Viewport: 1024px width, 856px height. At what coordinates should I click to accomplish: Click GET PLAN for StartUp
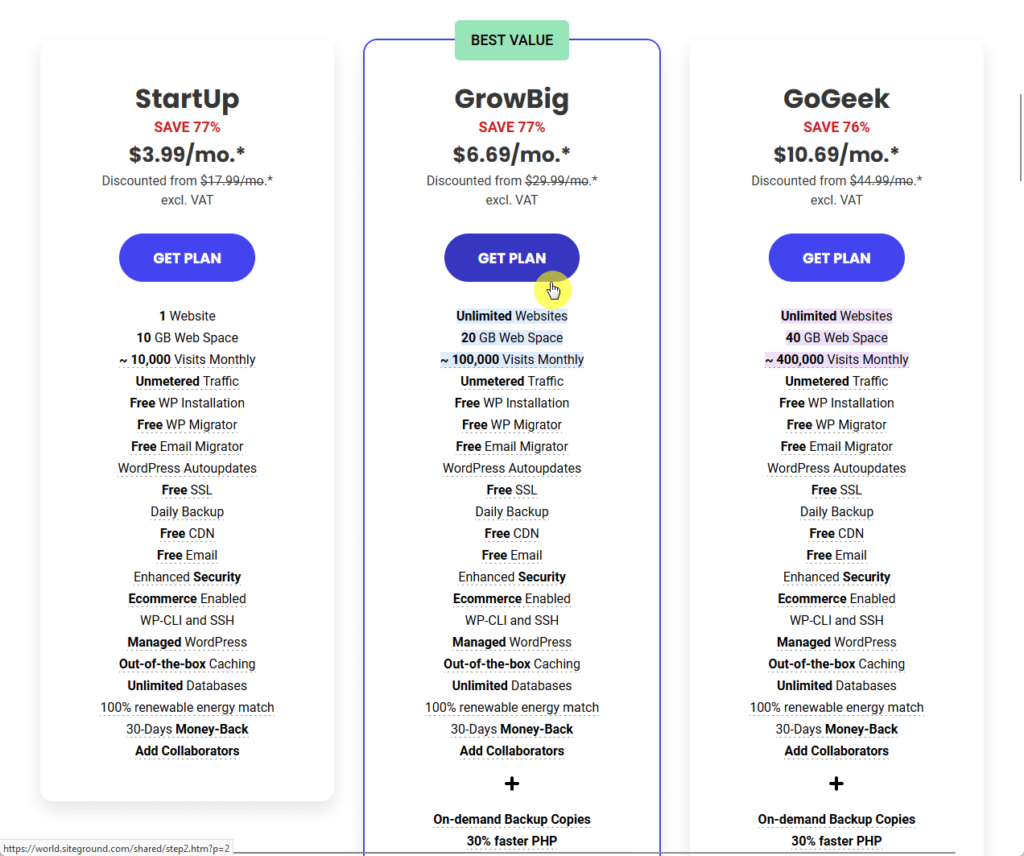coord(187,258)
